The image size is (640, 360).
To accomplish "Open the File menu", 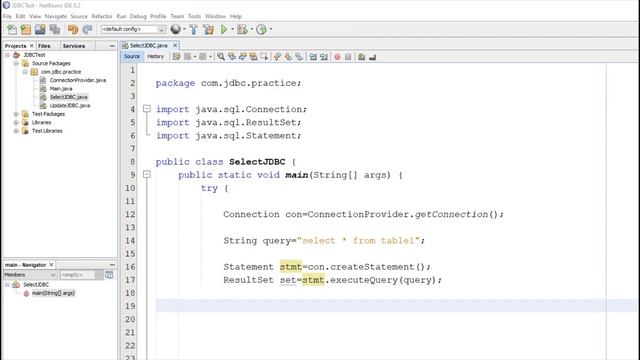I will 7,16.
